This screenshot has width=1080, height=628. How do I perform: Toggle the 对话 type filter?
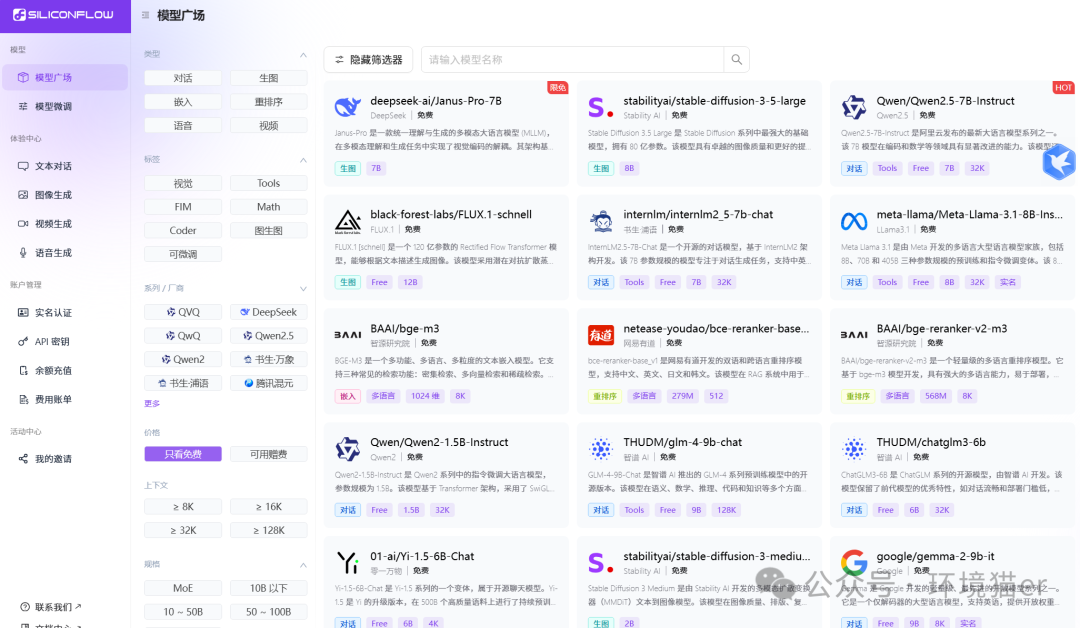pos(183,78)
